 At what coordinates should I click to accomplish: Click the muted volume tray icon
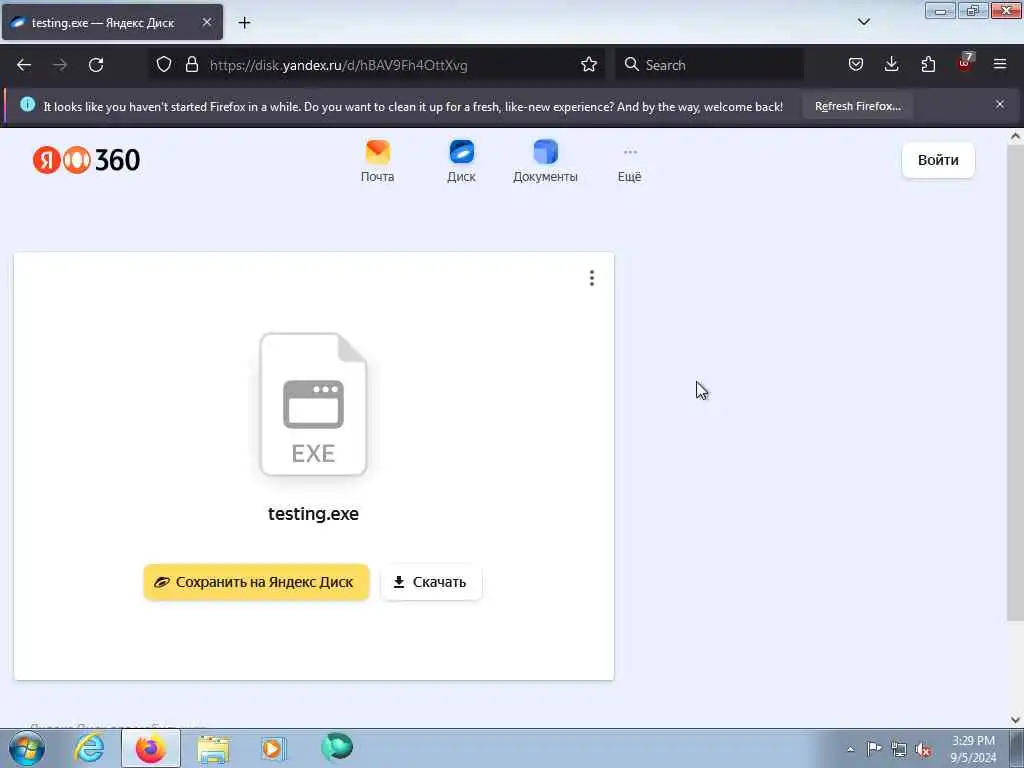pos(923,750)
